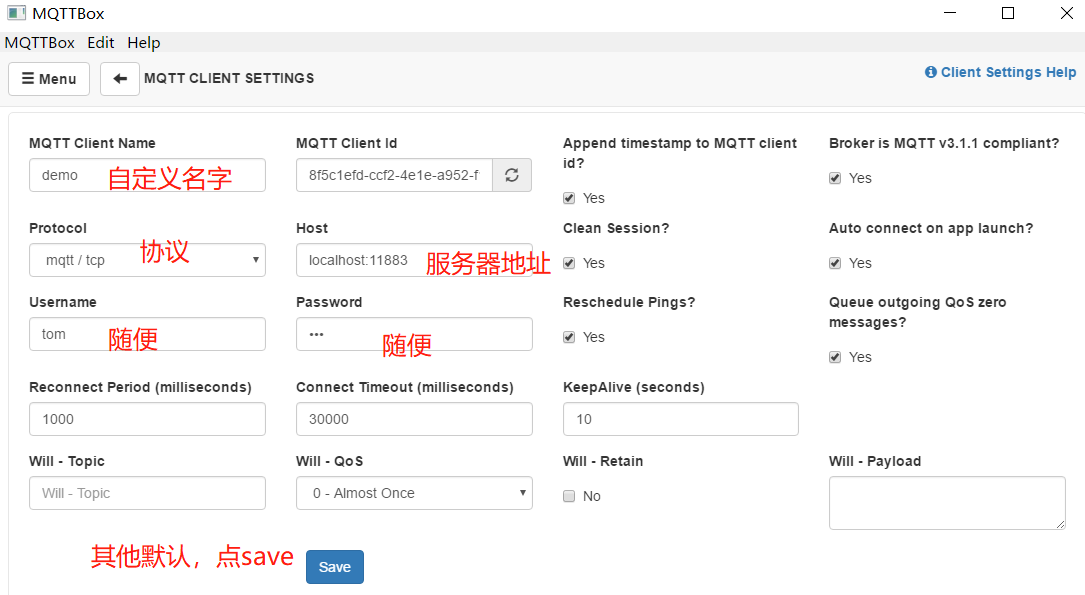Click the MQTTBox app icon in title bar

pos(17,13)
